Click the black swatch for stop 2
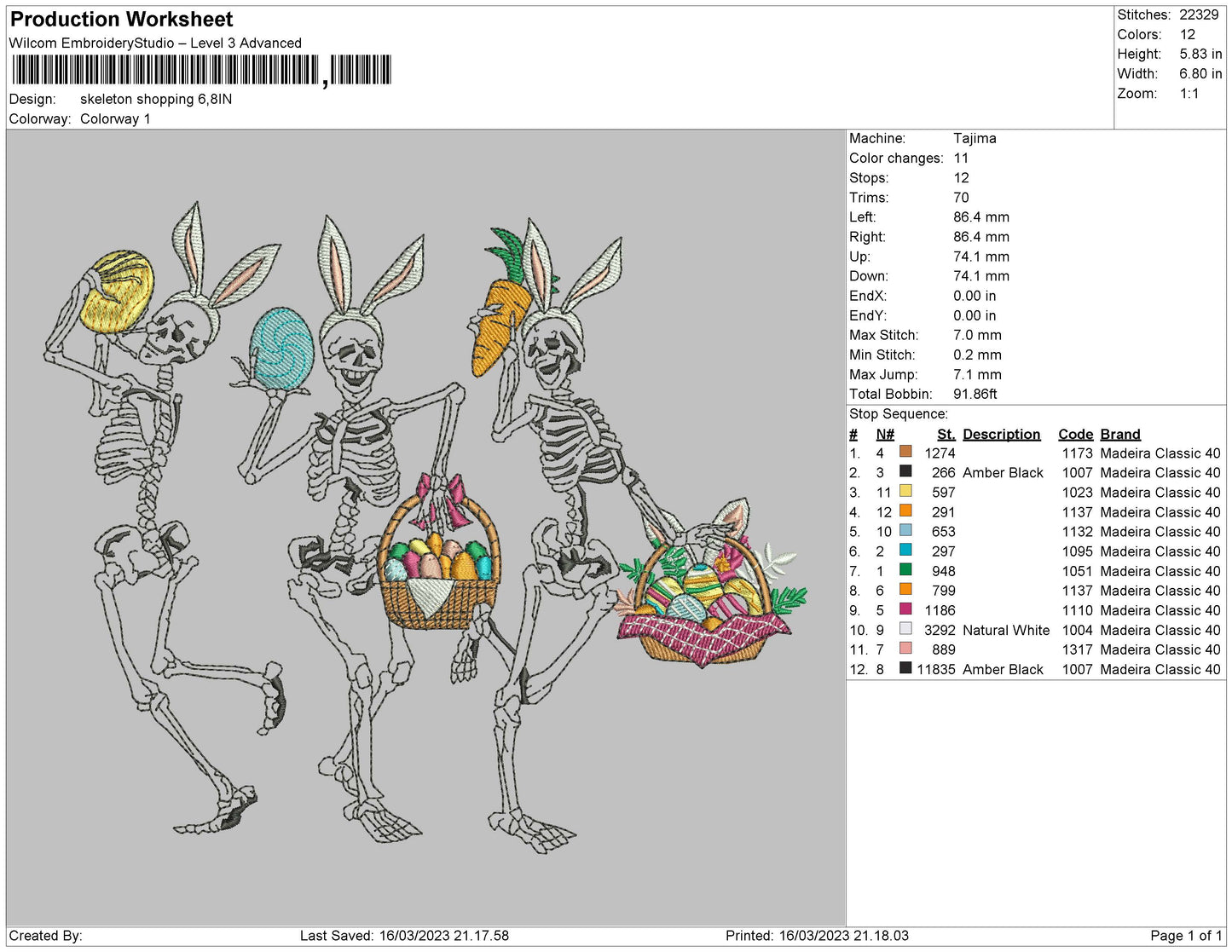1232x952 pixels. [905, 471]
